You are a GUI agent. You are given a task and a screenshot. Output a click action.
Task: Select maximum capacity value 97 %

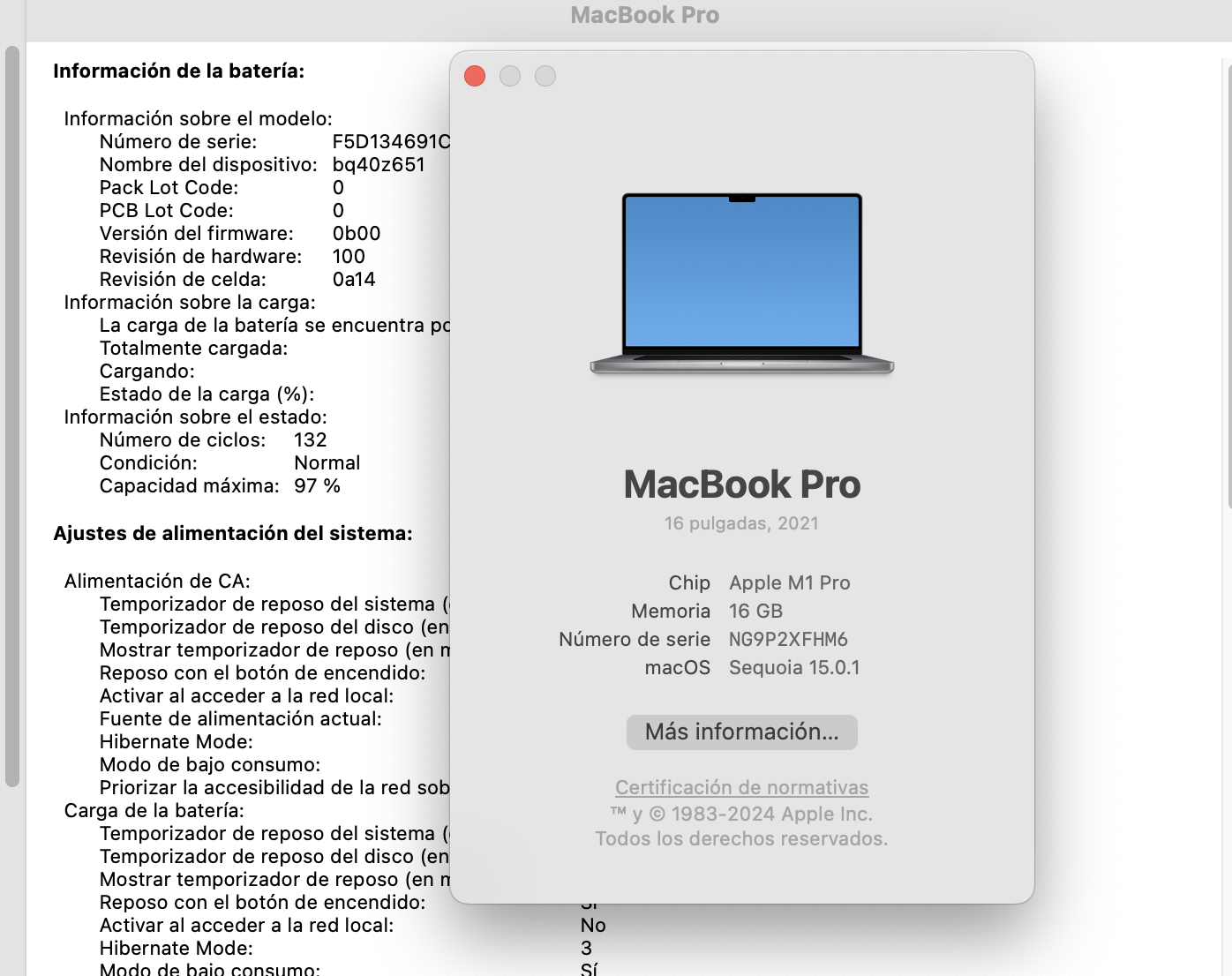coord(318,485)
